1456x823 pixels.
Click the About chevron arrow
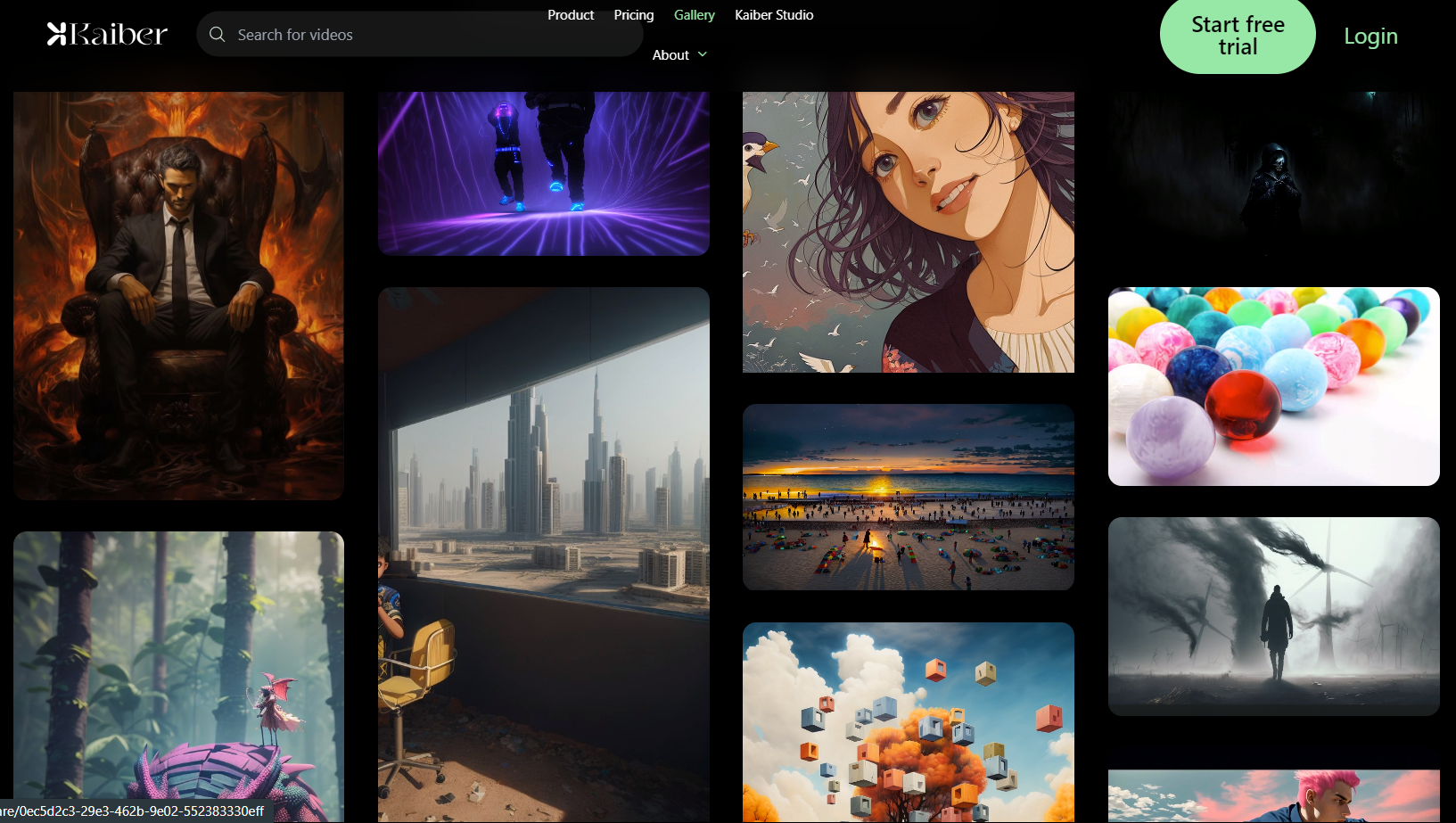[703, 55]
